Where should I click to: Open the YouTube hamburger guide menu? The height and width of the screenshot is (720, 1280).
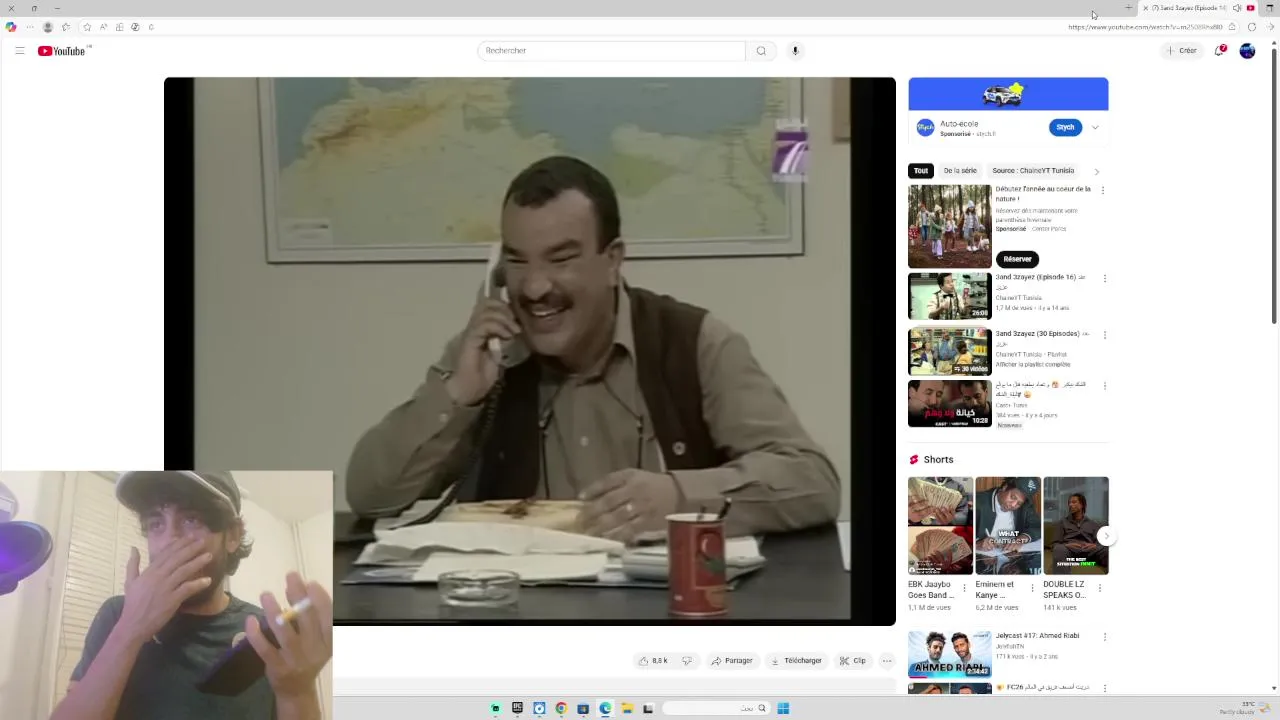point(19,51)
